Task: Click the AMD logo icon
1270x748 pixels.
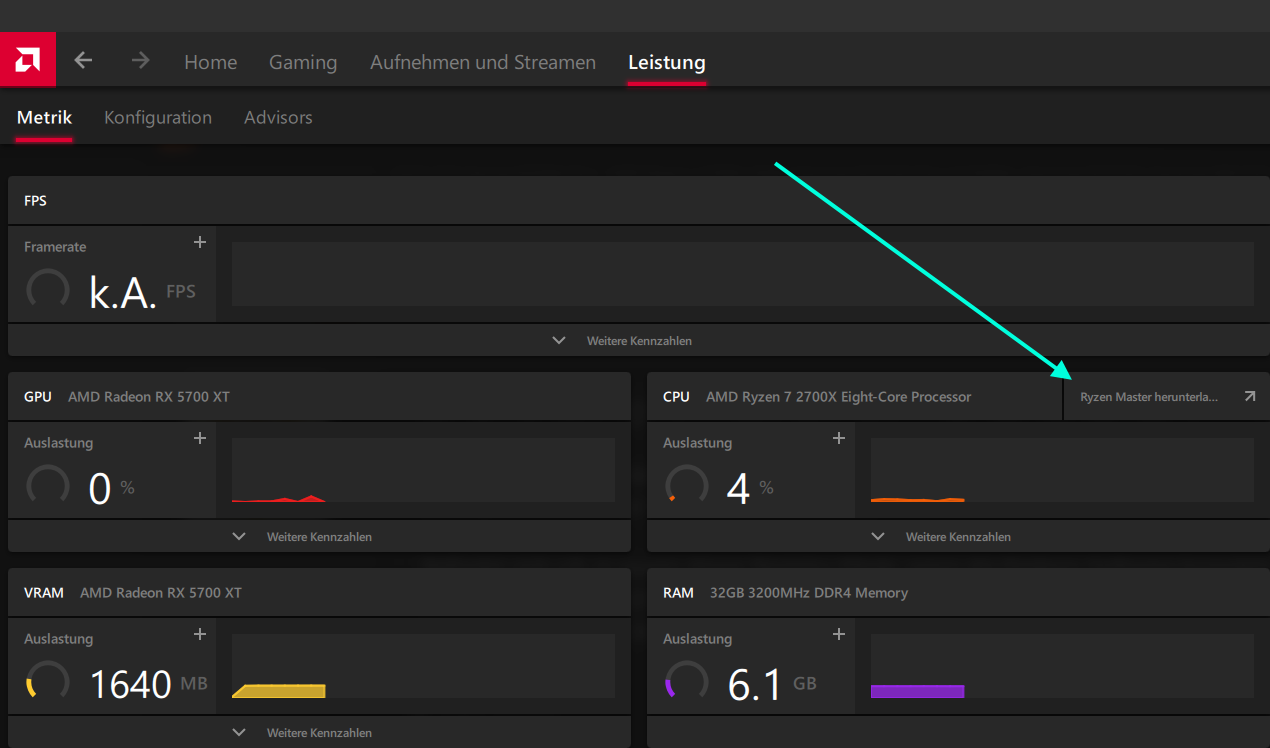Action: tap(28, 60)
